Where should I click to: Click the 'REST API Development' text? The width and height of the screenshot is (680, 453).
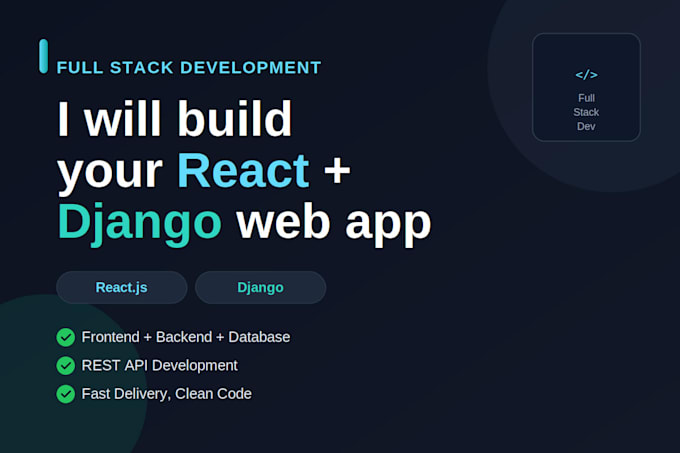160,365
